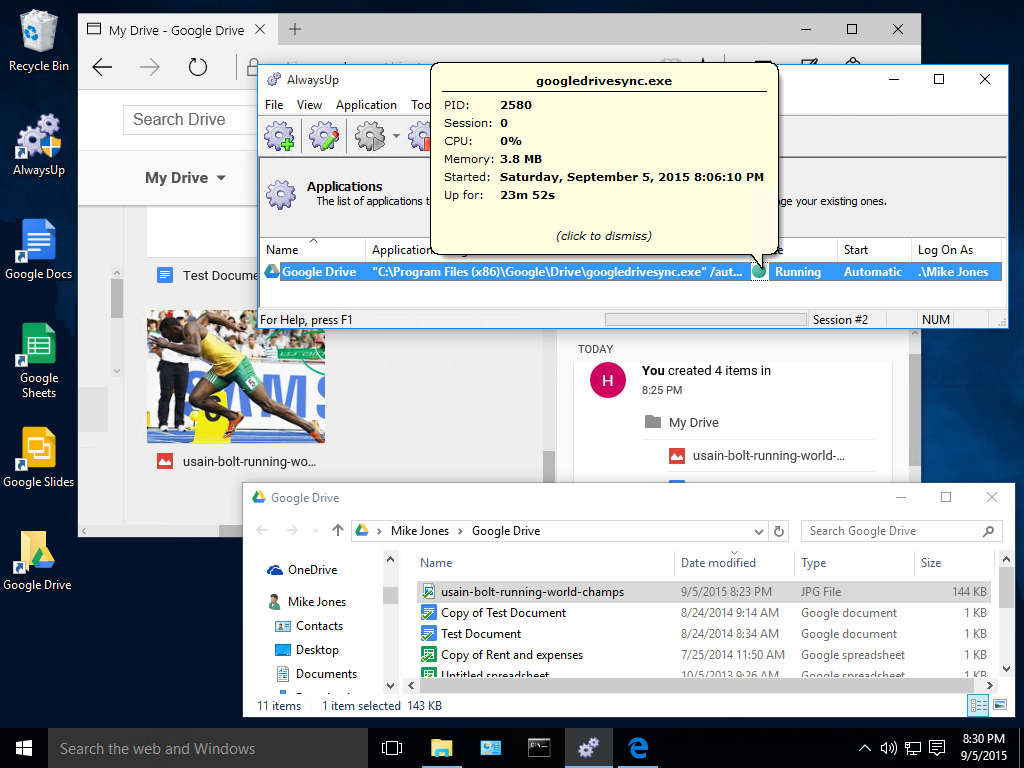This screenshot has height=768, width=1024.
Task: Click the Stop Application gear icon in AlwaysUp
Action: [419, 136]
